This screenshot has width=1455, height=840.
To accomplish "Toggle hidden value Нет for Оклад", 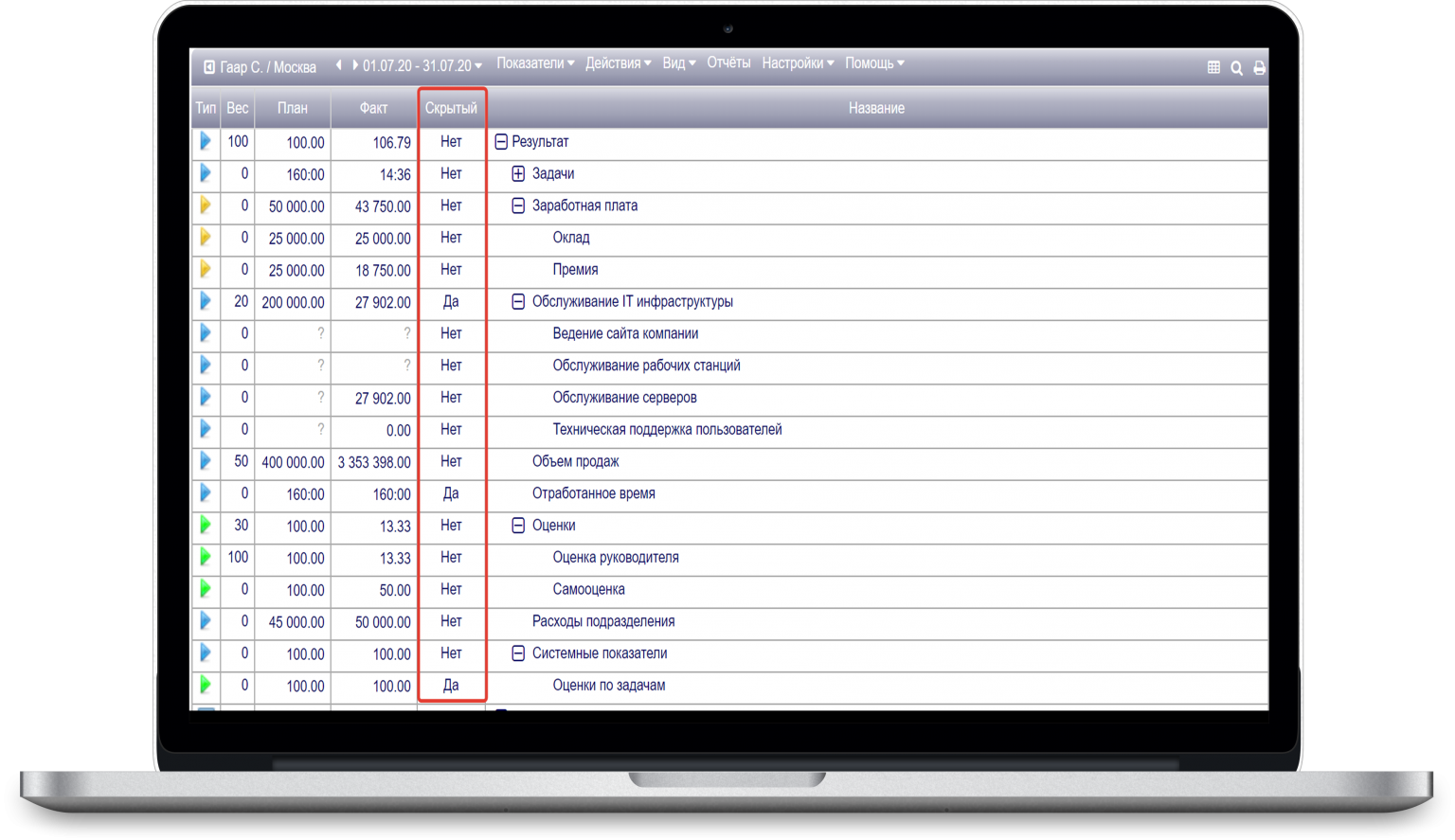I will click(451, 238).
